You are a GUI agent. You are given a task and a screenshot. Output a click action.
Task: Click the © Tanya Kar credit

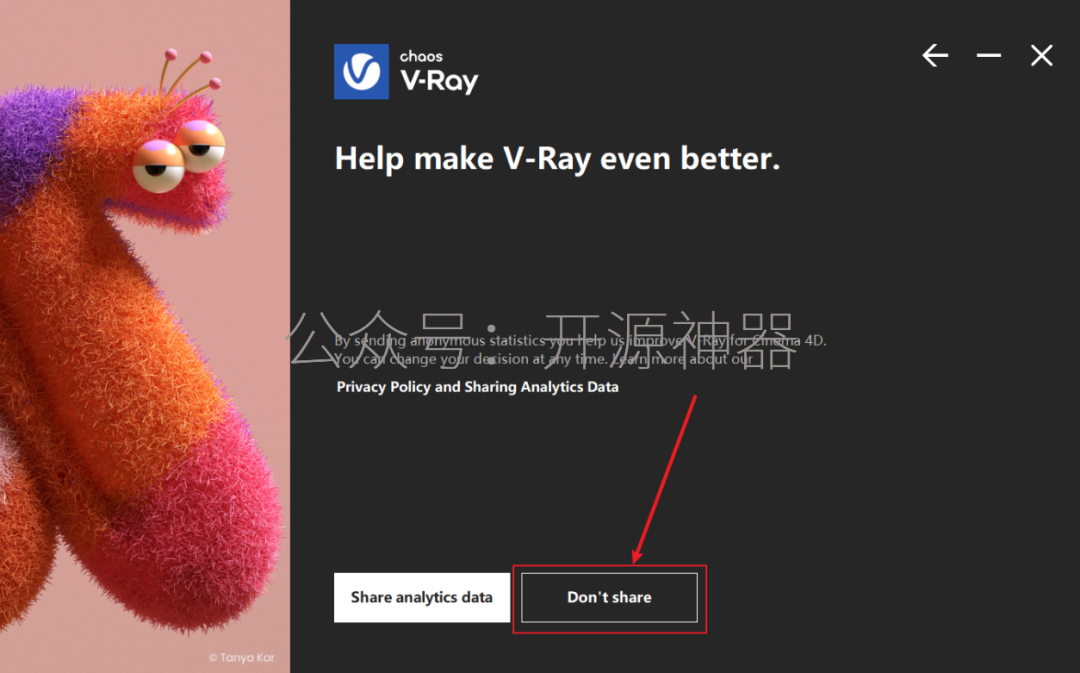click(242, 658)
